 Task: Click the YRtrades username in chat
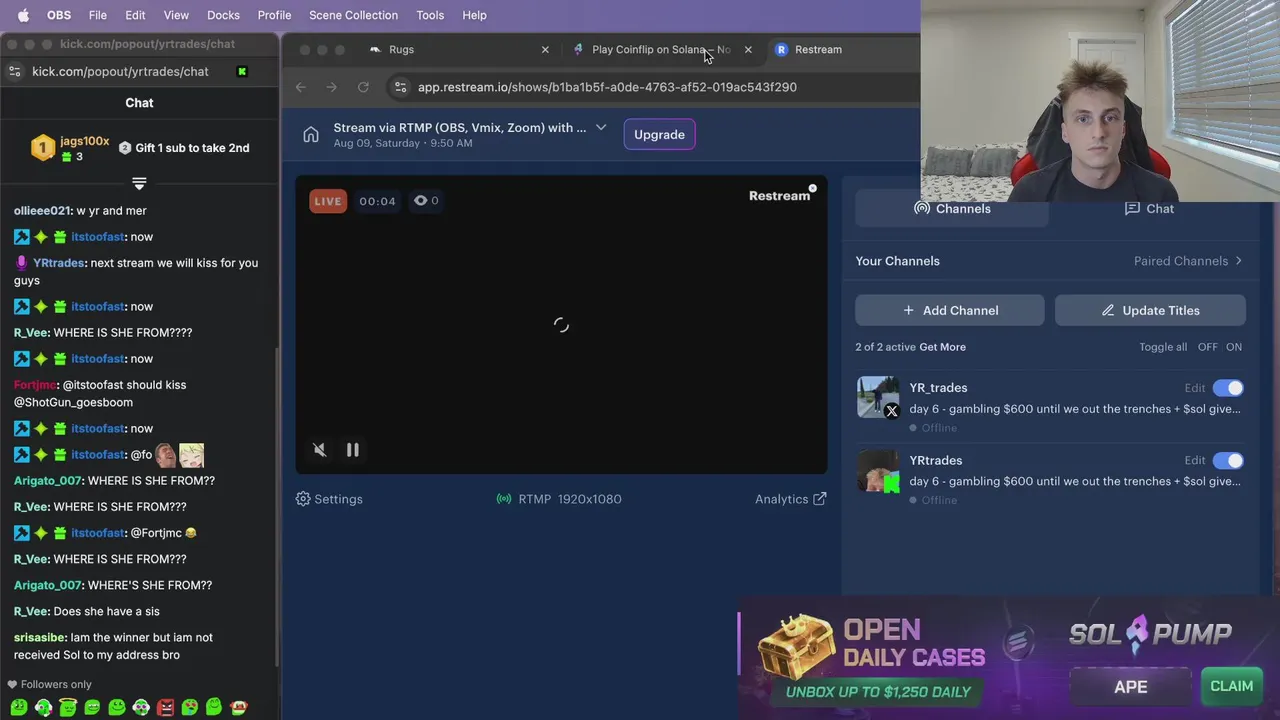[58, 263]
